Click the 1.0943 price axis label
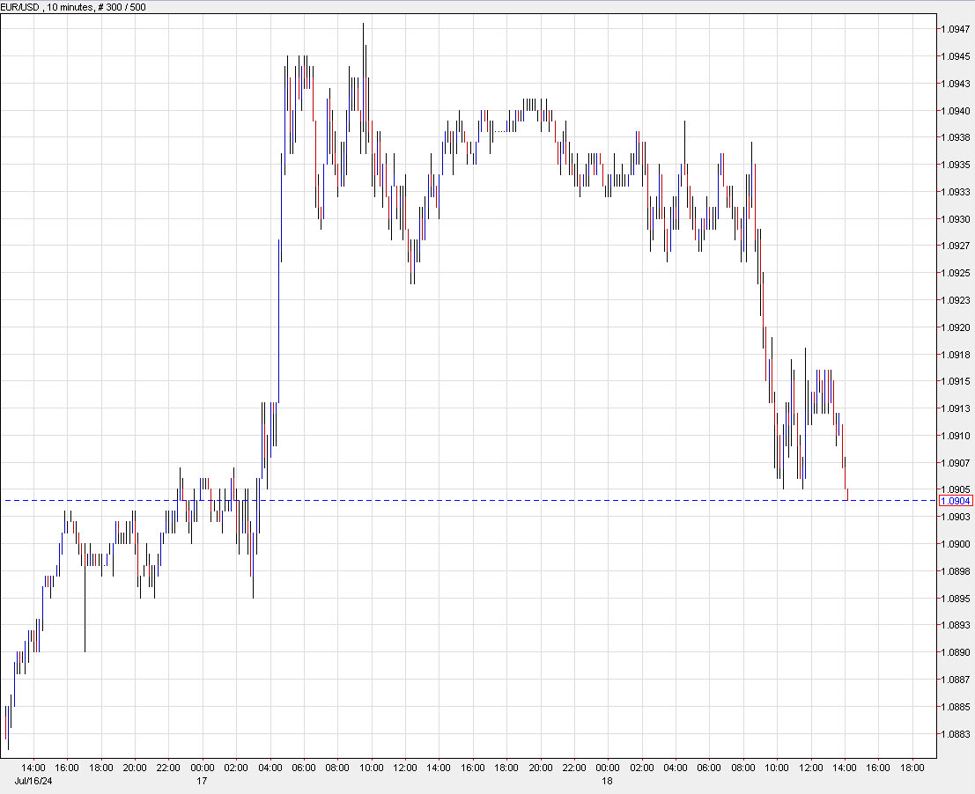The height and width of the screenshot is (794, 975). (x=955, y=83)
